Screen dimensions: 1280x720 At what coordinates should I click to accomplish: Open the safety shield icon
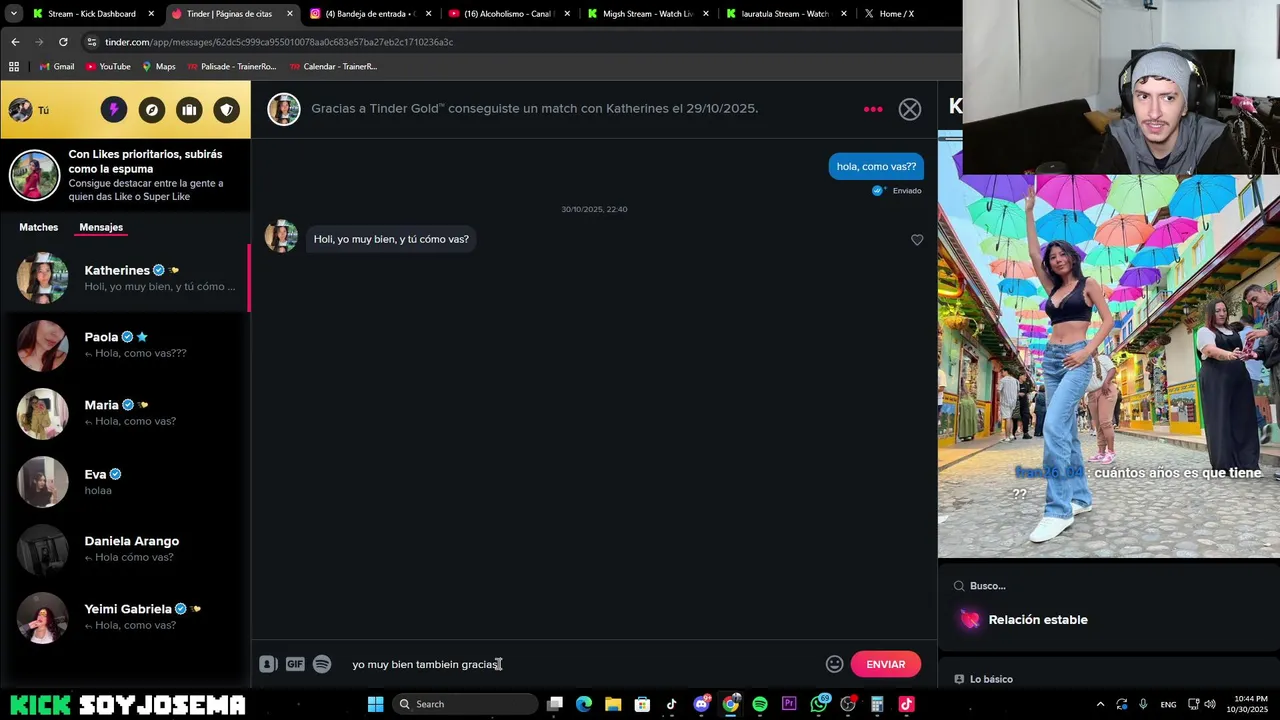pyautogui.click(x=227, y=110)
